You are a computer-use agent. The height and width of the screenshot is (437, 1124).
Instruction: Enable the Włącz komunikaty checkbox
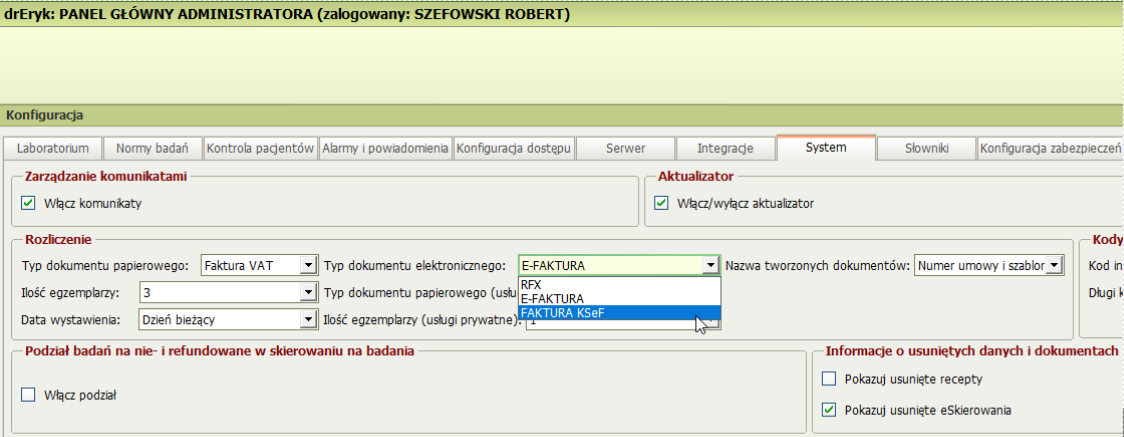28,203
